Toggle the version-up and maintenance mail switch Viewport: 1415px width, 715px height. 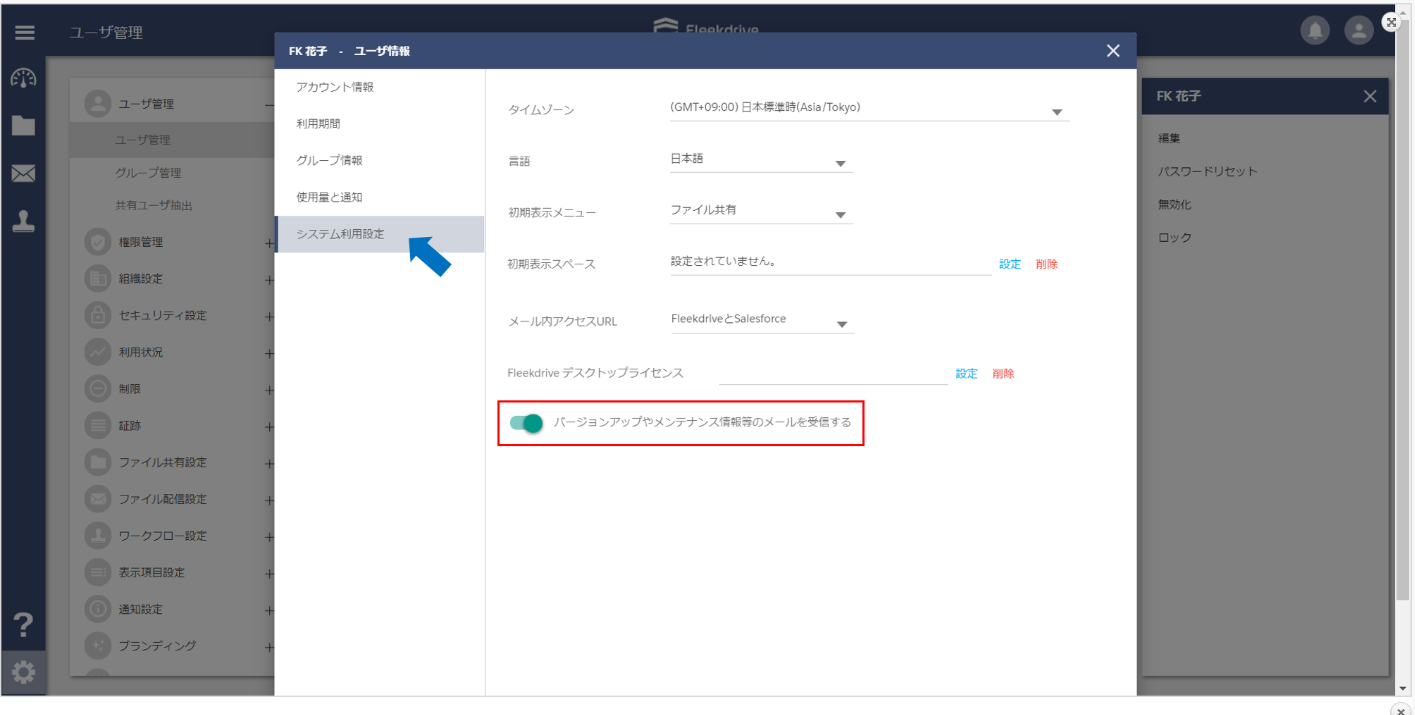526,423
